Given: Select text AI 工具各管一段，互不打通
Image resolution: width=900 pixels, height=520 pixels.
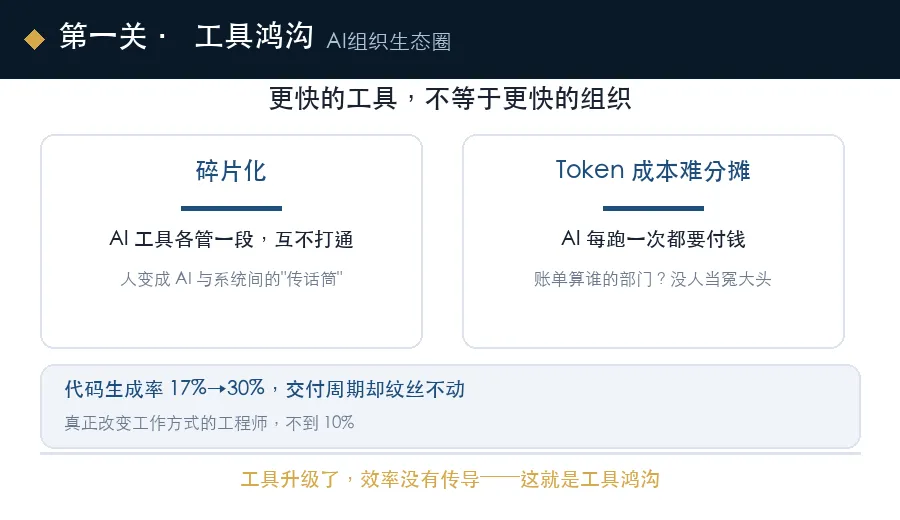Looking at the screenshot, I should pos(231,239).
